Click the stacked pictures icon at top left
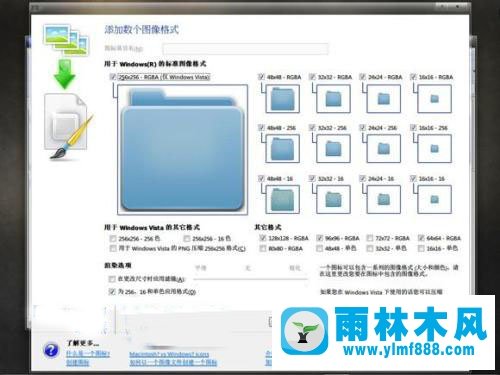 point(66,39)
